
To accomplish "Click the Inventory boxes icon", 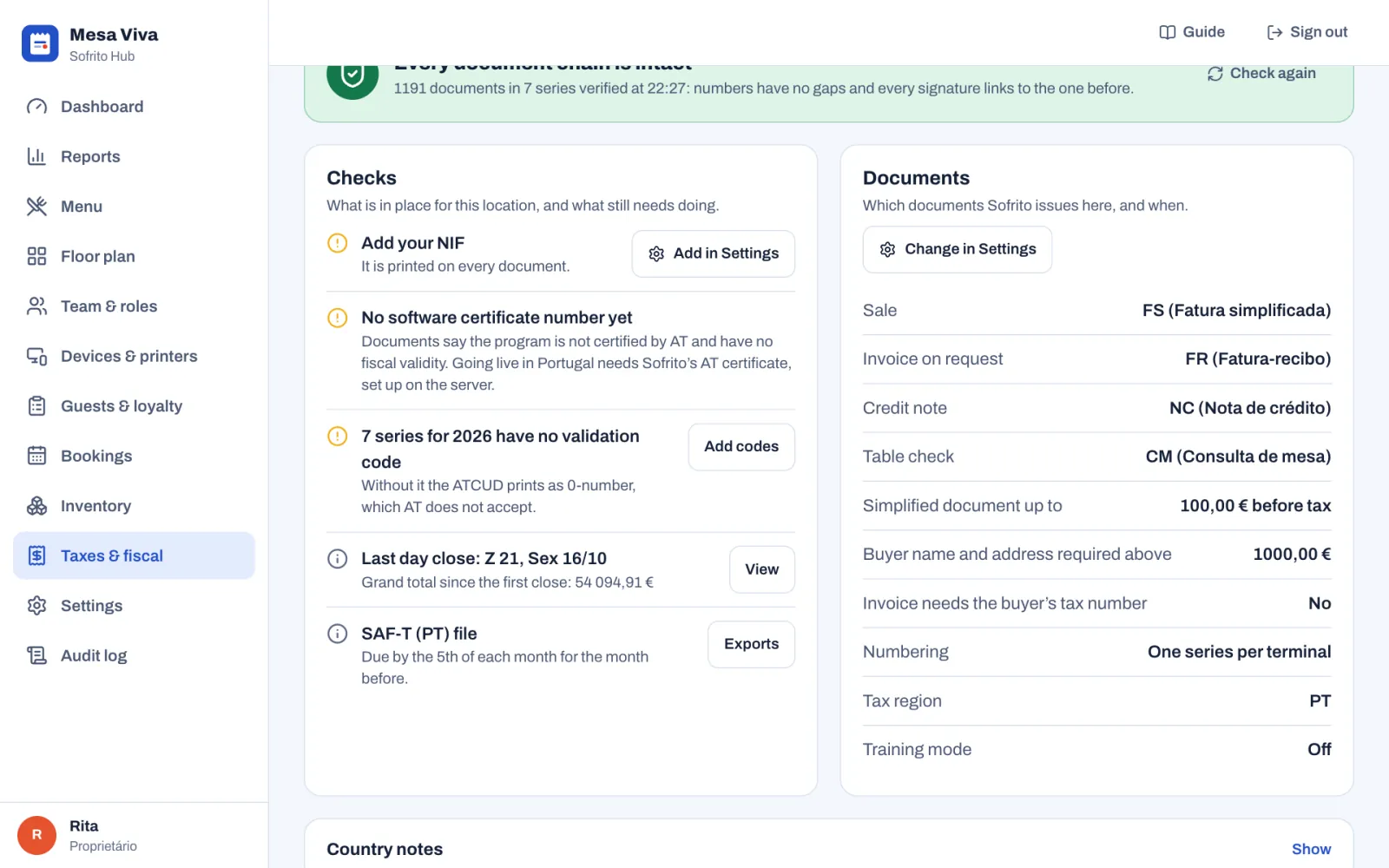I will 36,506.
